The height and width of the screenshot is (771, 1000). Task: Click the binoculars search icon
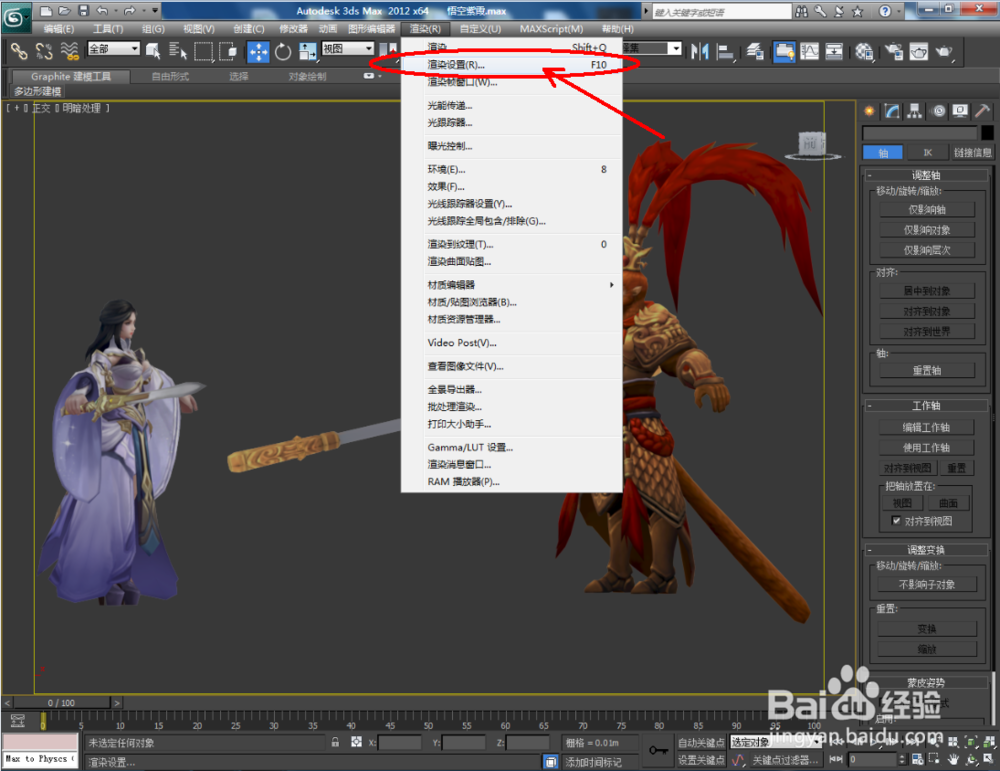point(802,11)
